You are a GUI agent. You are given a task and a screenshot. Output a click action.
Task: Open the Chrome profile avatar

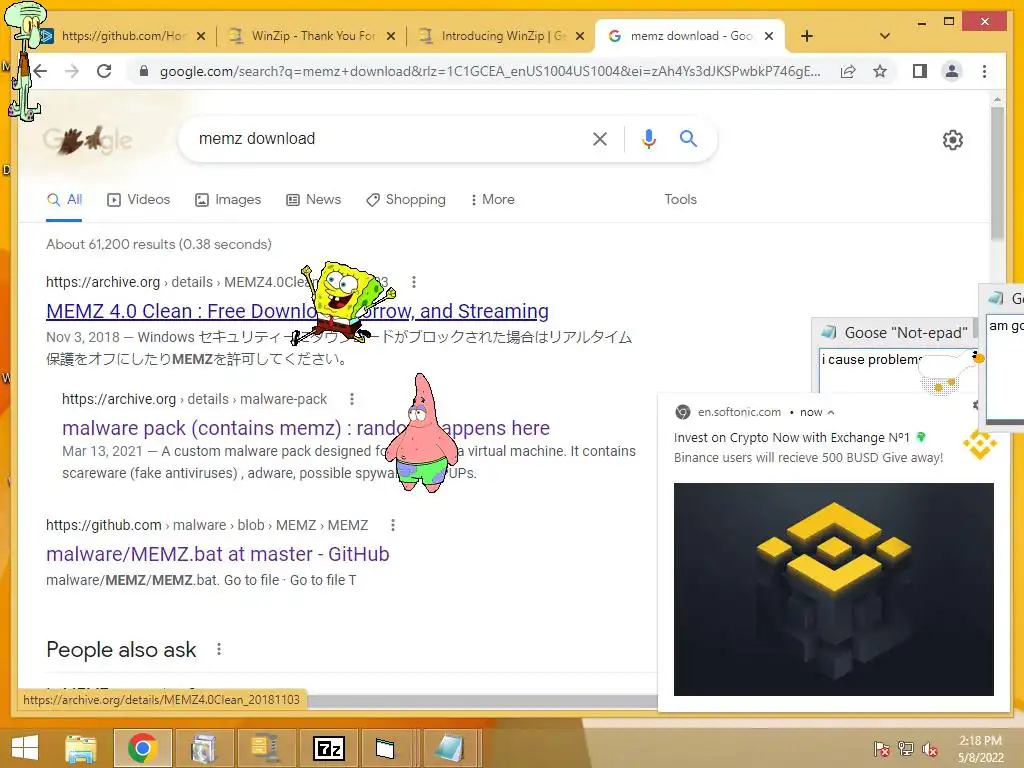952,71
